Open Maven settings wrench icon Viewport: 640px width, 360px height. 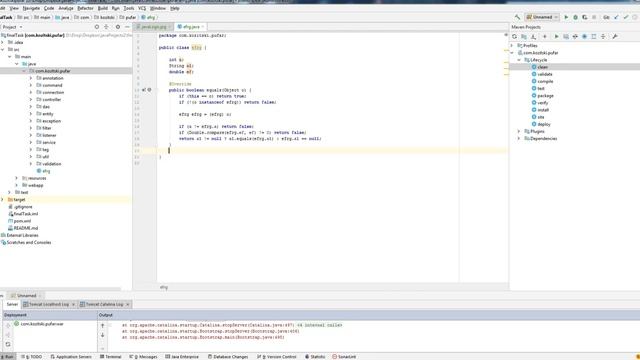point(615,37)
